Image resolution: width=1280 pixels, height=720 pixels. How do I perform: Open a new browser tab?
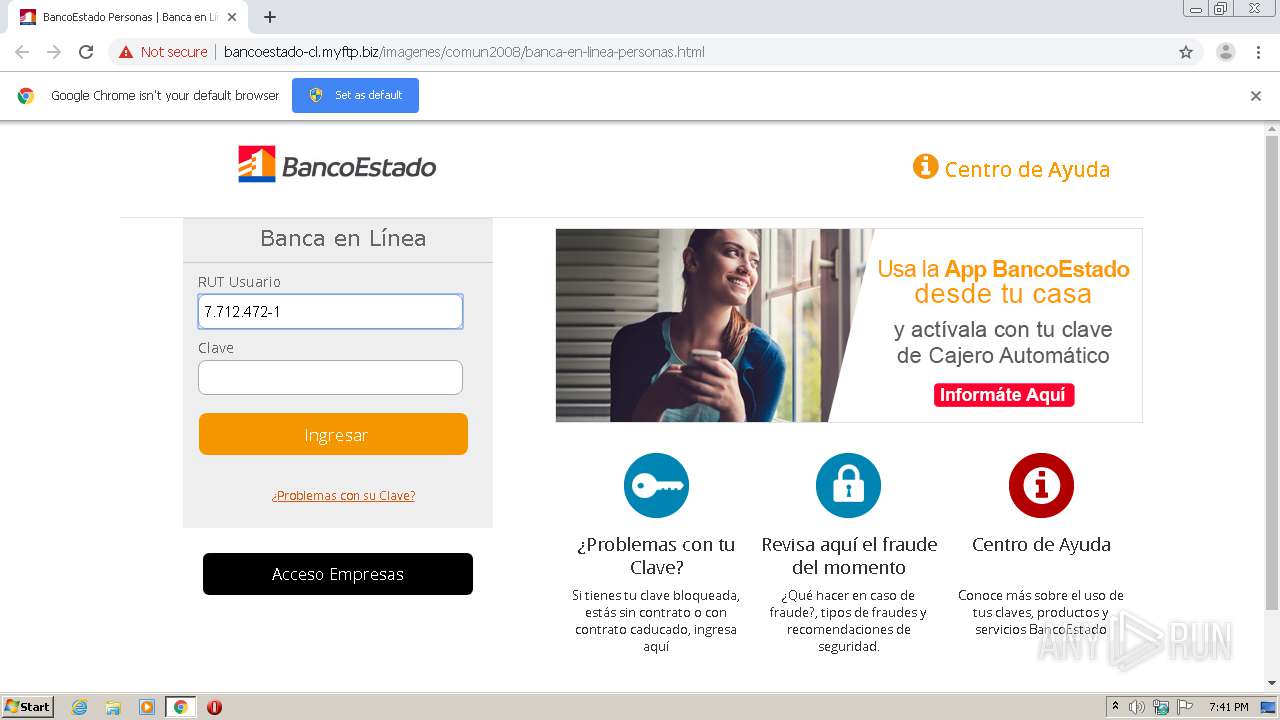point(270,17)
